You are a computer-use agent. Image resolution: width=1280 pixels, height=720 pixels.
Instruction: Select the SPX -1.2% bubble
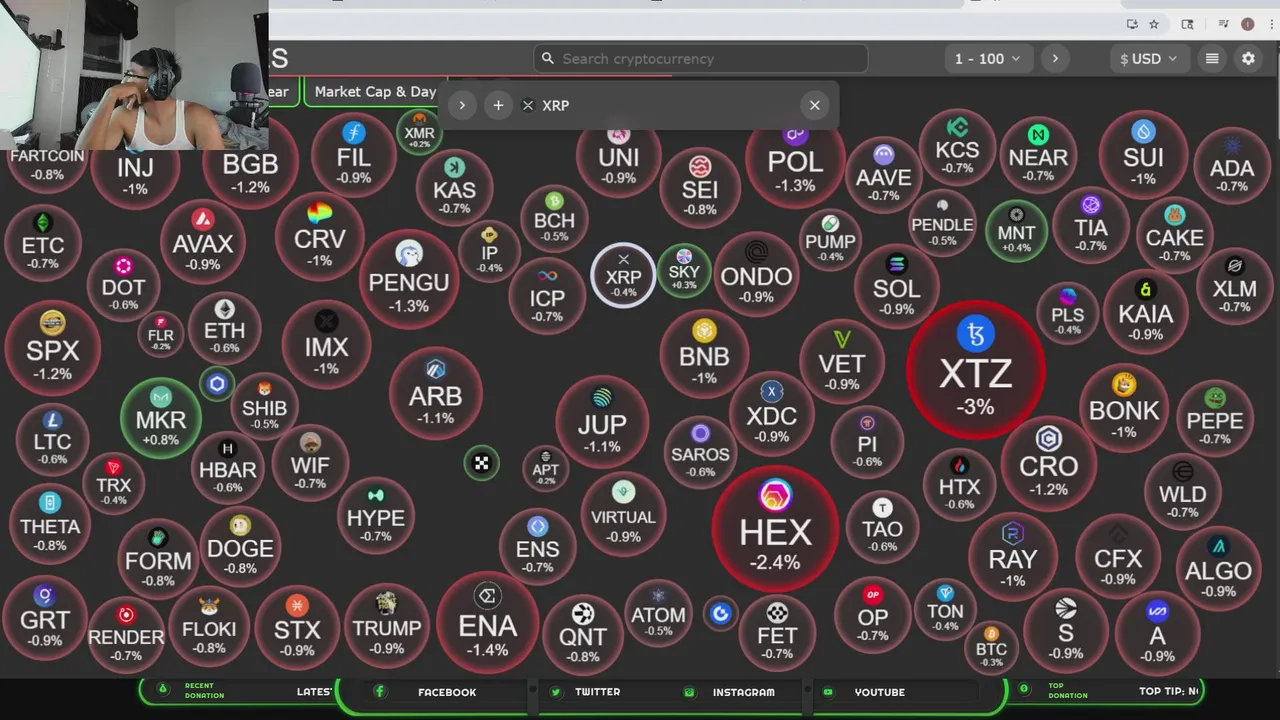[x=52, y=348]
